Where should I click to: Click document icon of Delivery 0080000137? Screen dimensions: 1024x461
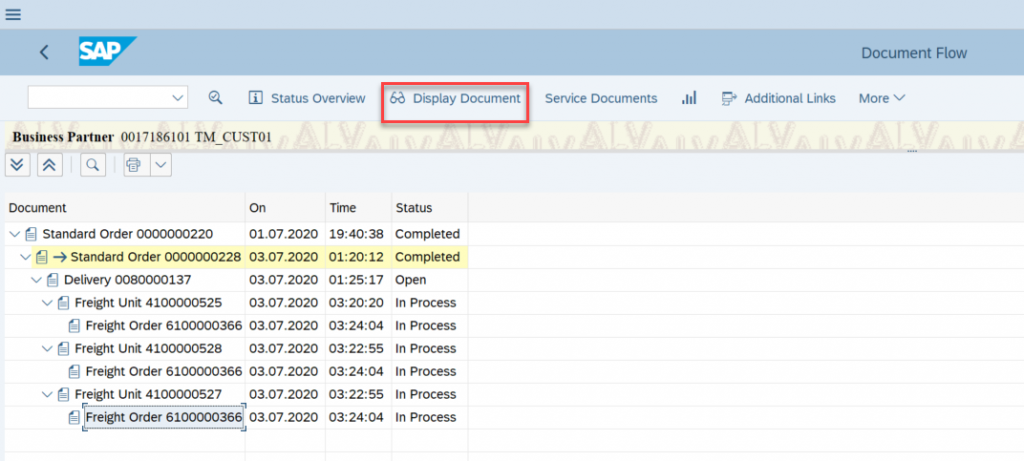click(53, 279)
